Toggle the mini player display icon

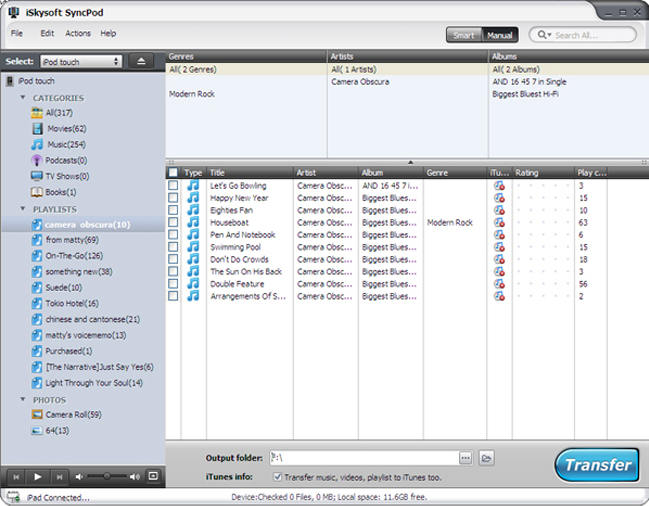(x=152, y=476)
